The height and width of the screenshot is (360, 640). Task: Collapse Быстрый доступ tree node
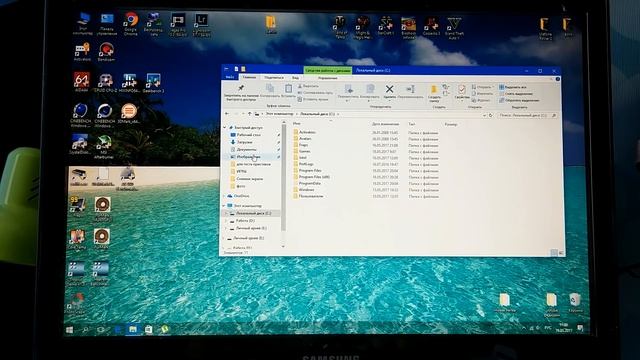tap(225, 127)
